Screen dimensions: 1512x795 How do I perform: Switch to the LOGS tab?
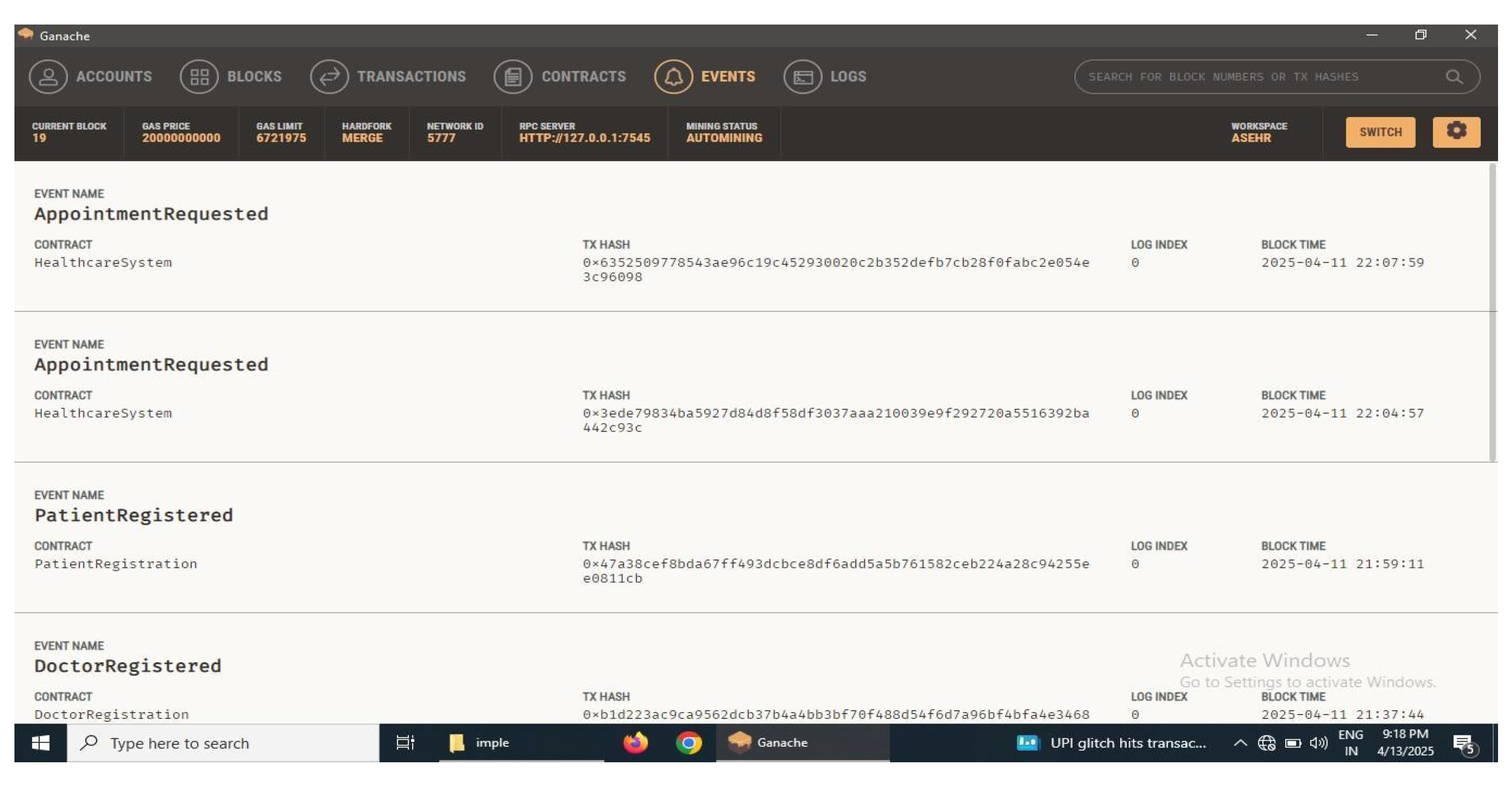click(848, 77)
